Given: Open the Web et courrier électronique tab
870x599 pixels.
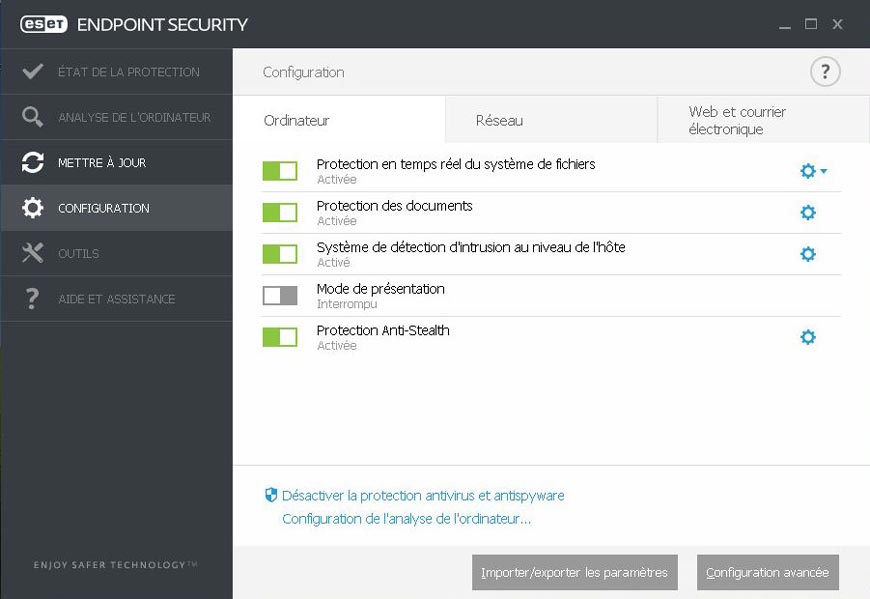Looking at the screenshot, I should point(738,121).
